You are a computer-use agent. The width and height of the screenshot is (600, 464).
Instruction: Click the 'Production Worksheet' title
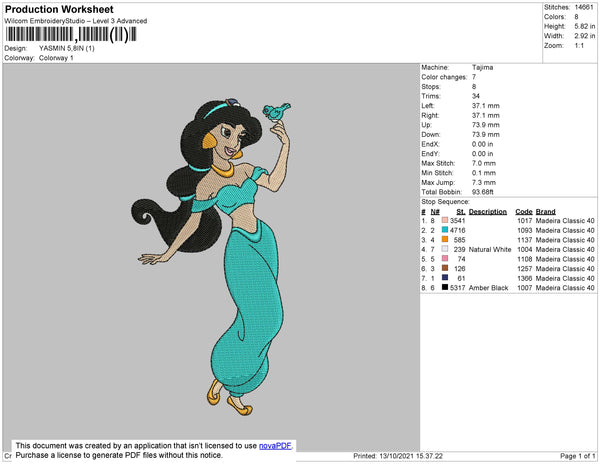click(59, 9)
